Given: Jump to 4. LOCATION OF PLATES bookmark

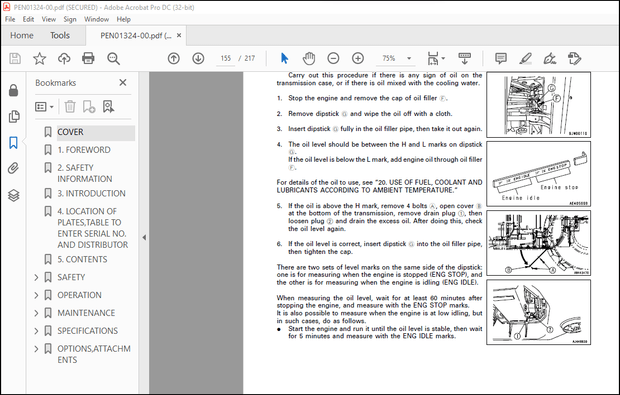Looking at the screenshot, I should coord(93,228).
